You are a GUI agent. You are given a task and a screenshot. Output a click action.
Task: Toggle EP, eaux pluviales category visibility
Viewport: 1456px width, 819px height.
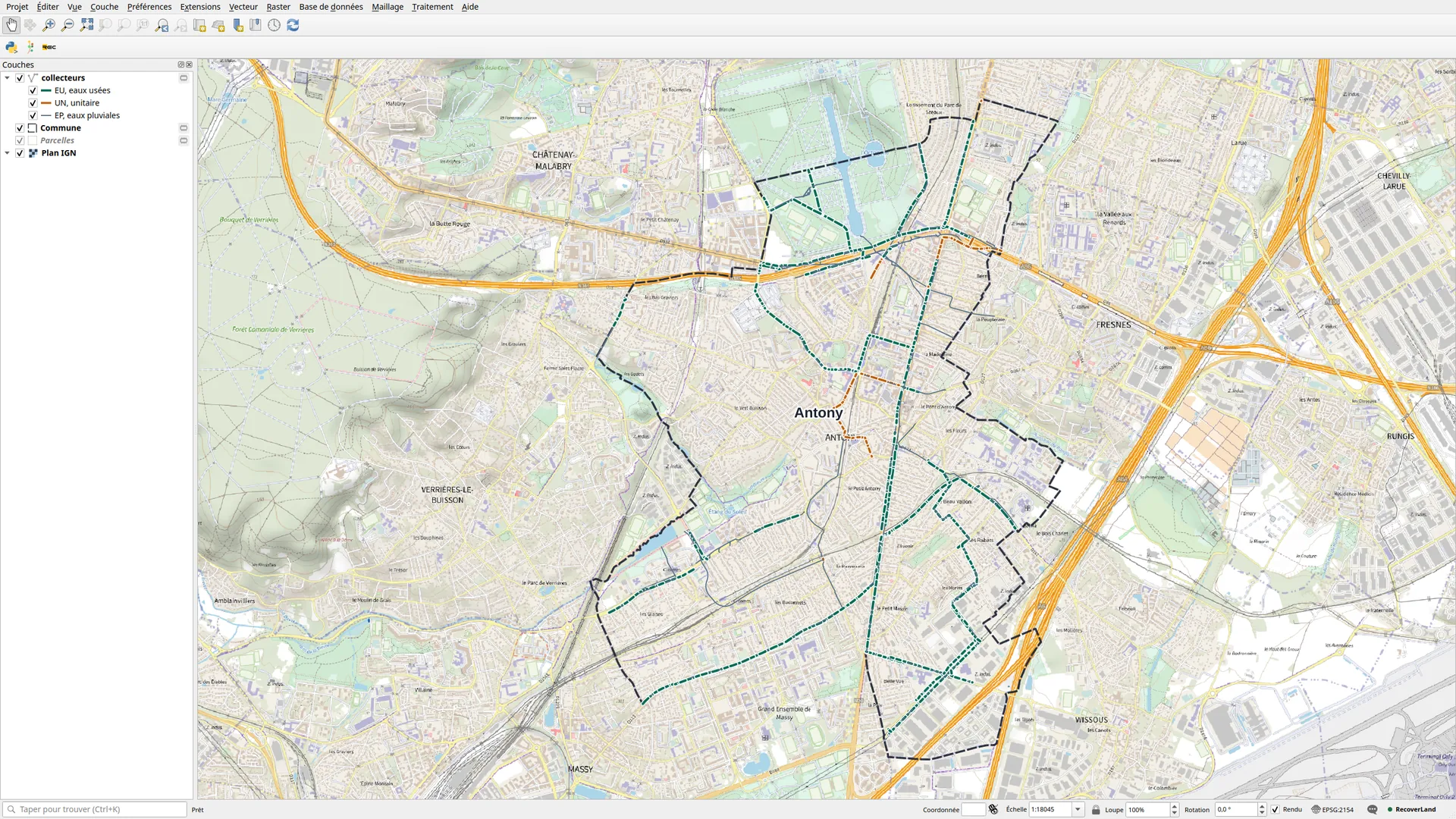pos(33,115)
